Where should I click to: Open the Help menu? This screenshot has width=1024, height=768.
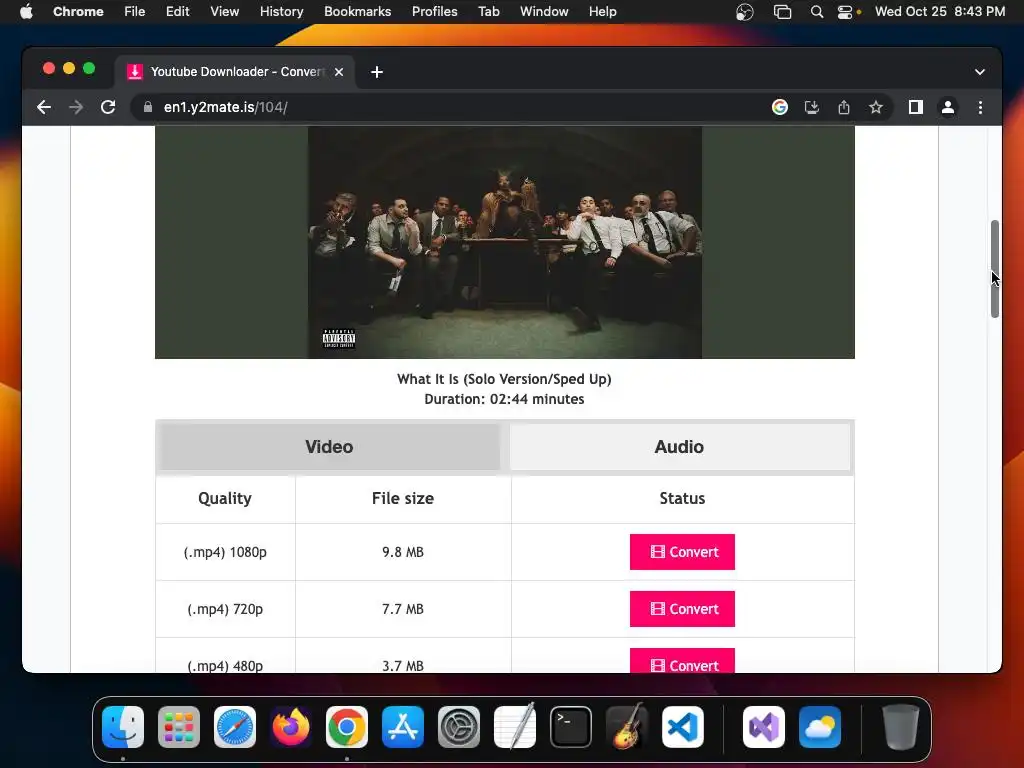(602, 11)
